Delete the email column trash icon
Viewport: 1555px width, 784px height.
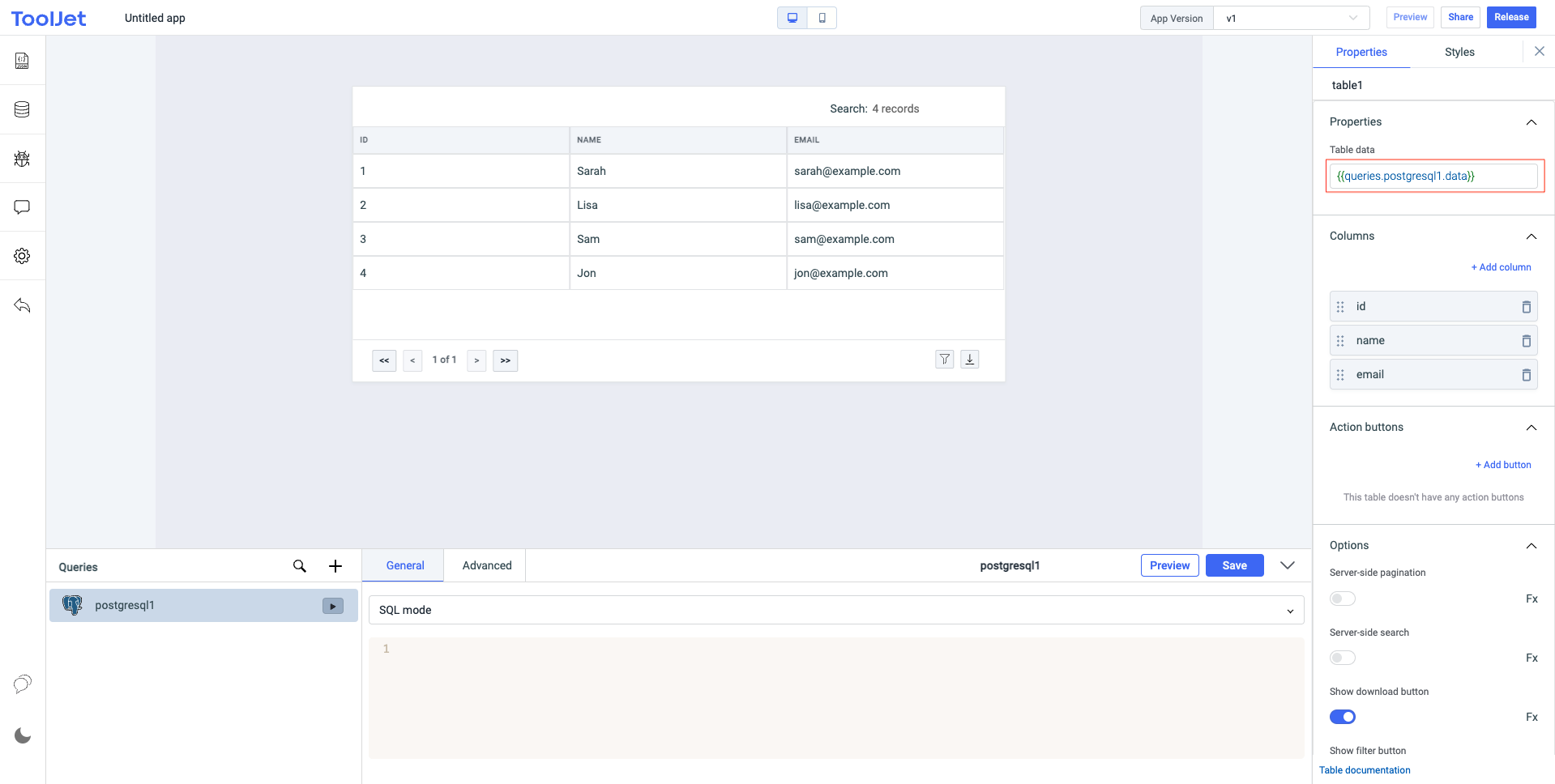(1526, 375)
